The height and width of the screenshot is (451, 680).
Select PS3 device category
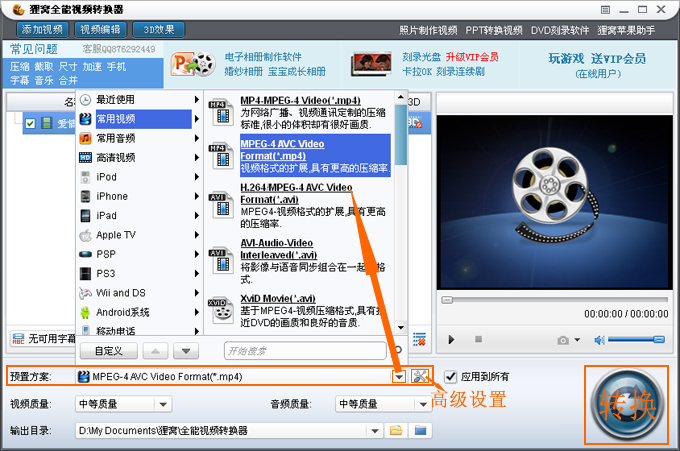pyautogui.click(x=139, y=274)
